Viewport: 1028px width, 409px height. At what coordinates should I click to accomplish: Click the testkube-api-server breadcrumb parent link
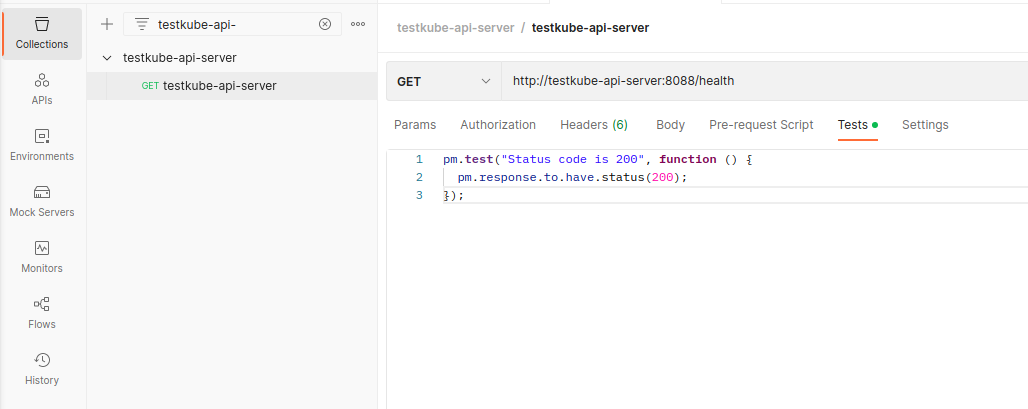tap(454, 28)
